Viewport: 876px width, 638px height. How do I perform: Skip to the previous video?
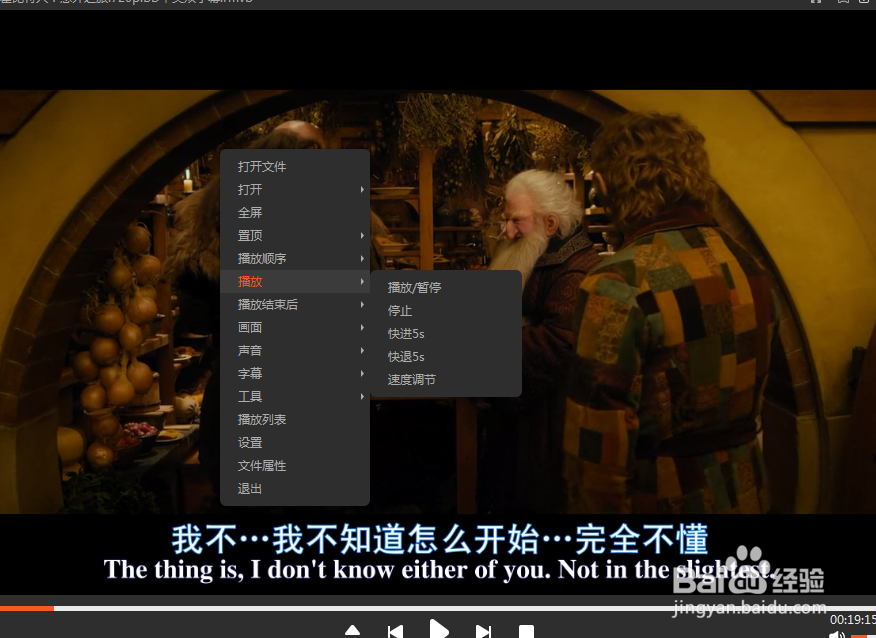click(x=396, y=631)
